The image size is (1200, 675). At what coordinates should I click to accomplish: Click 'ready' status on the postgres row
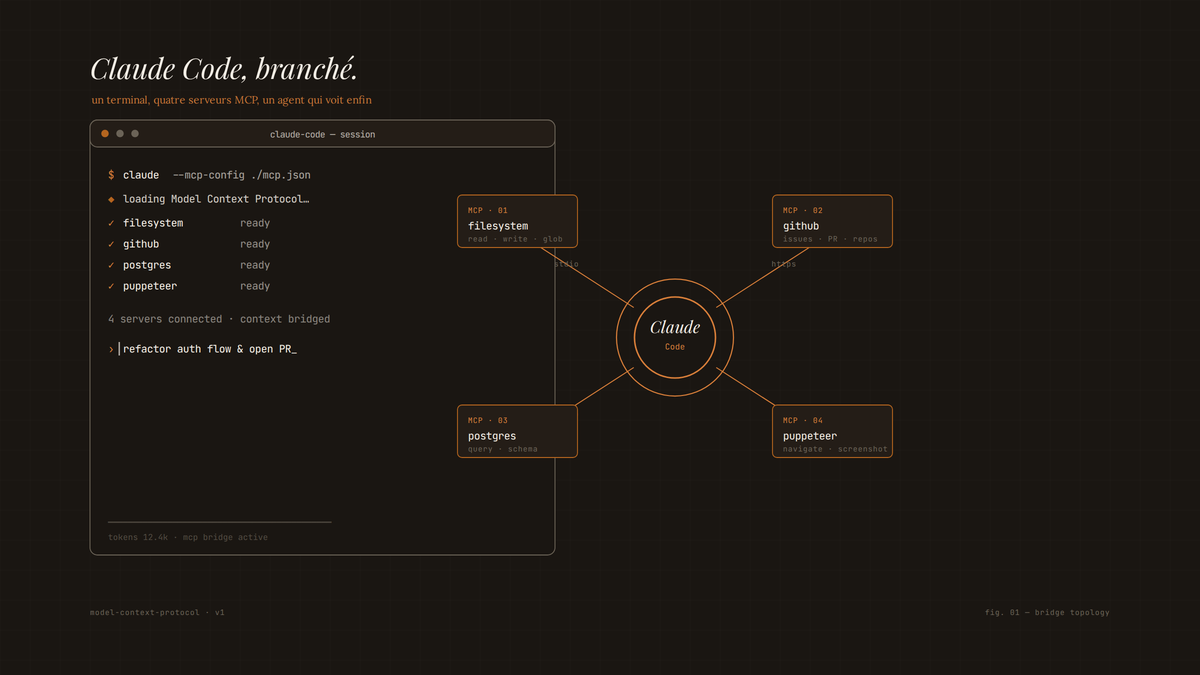click(255, 265)
